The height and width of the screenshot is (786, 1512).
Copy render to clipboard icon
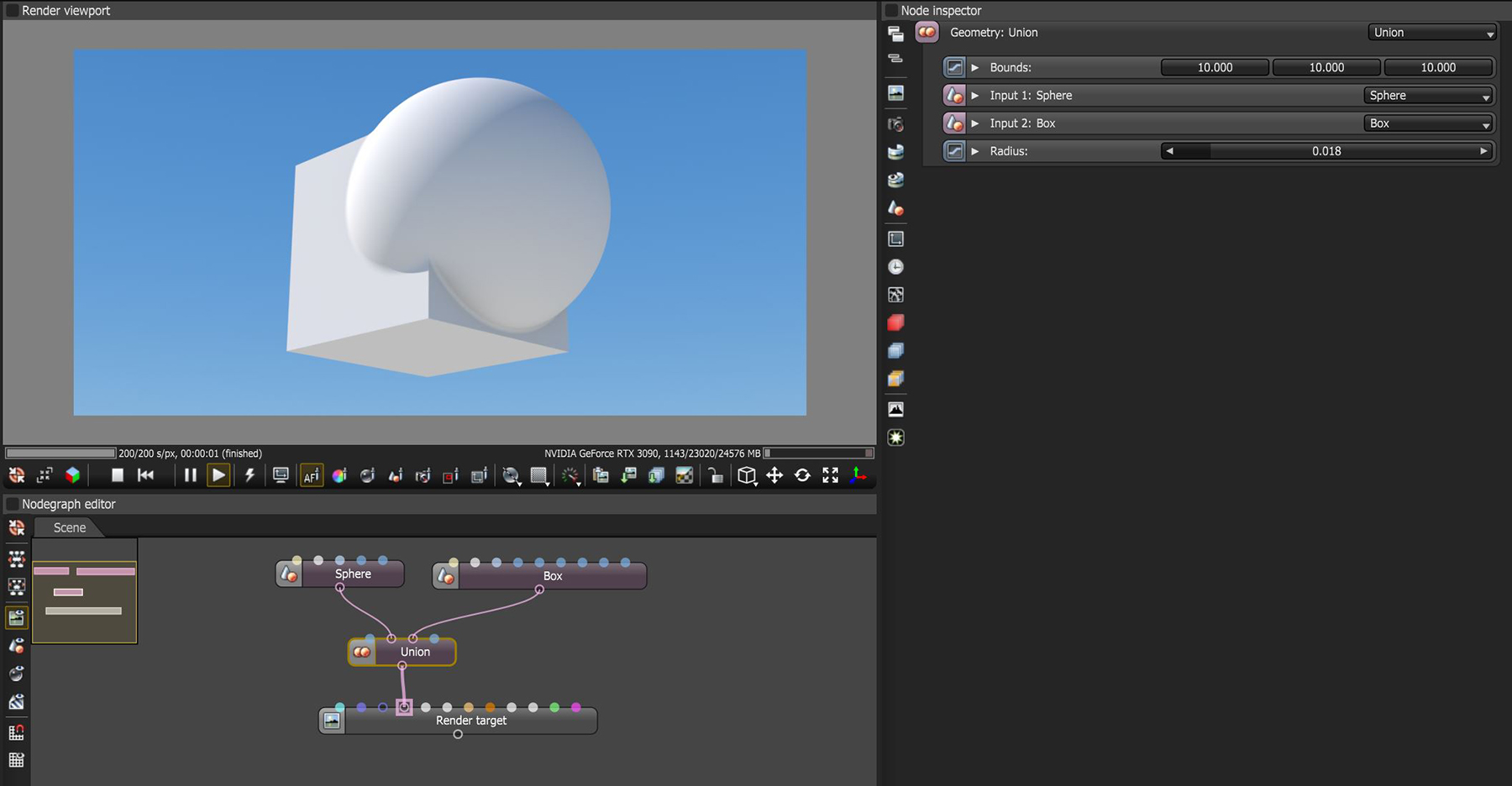pyautogui.click(x=601, y=475)
